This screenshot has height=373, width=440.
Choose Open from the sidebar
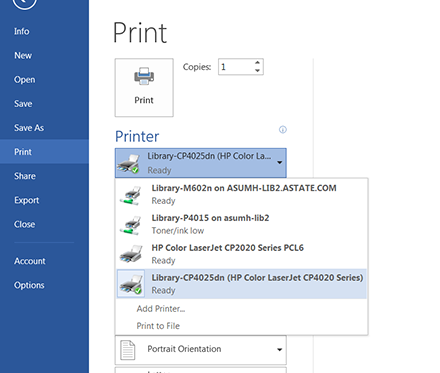coord(25,80)
